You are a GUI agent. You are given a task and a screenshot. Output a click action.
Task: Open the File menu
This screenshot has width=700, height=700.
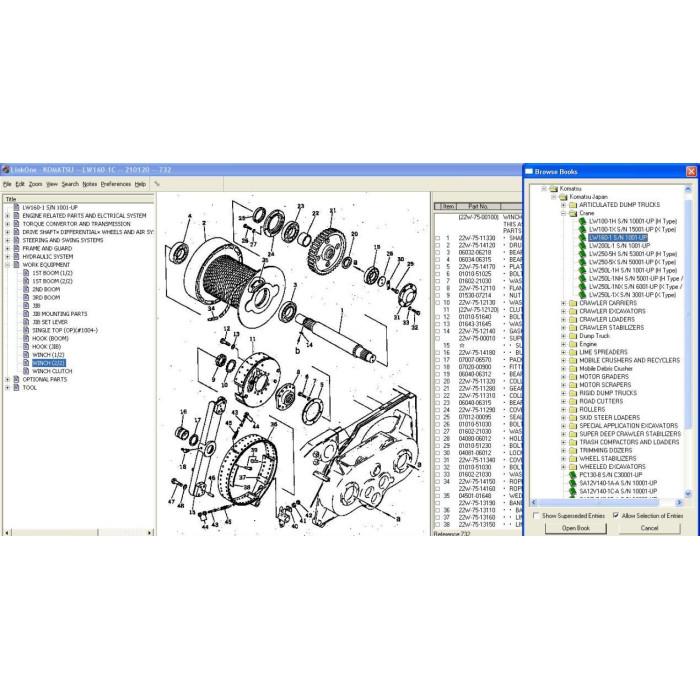[7, 184]
